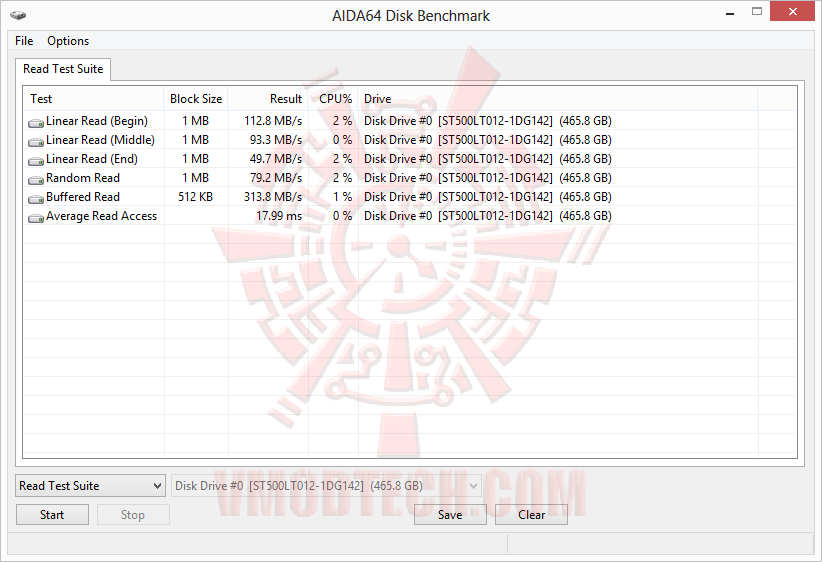Select the Read Test Suite tab
The height and width of the screenshot is (562, 822).
63,69
